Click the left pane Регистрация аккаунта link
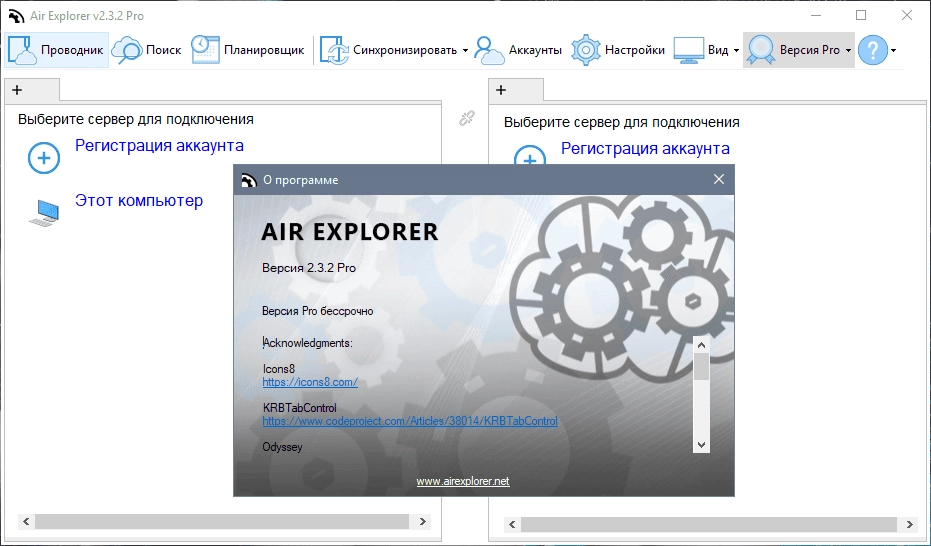Screen dimensions: 931x546 pyautogui.click(x=159, y=145)
